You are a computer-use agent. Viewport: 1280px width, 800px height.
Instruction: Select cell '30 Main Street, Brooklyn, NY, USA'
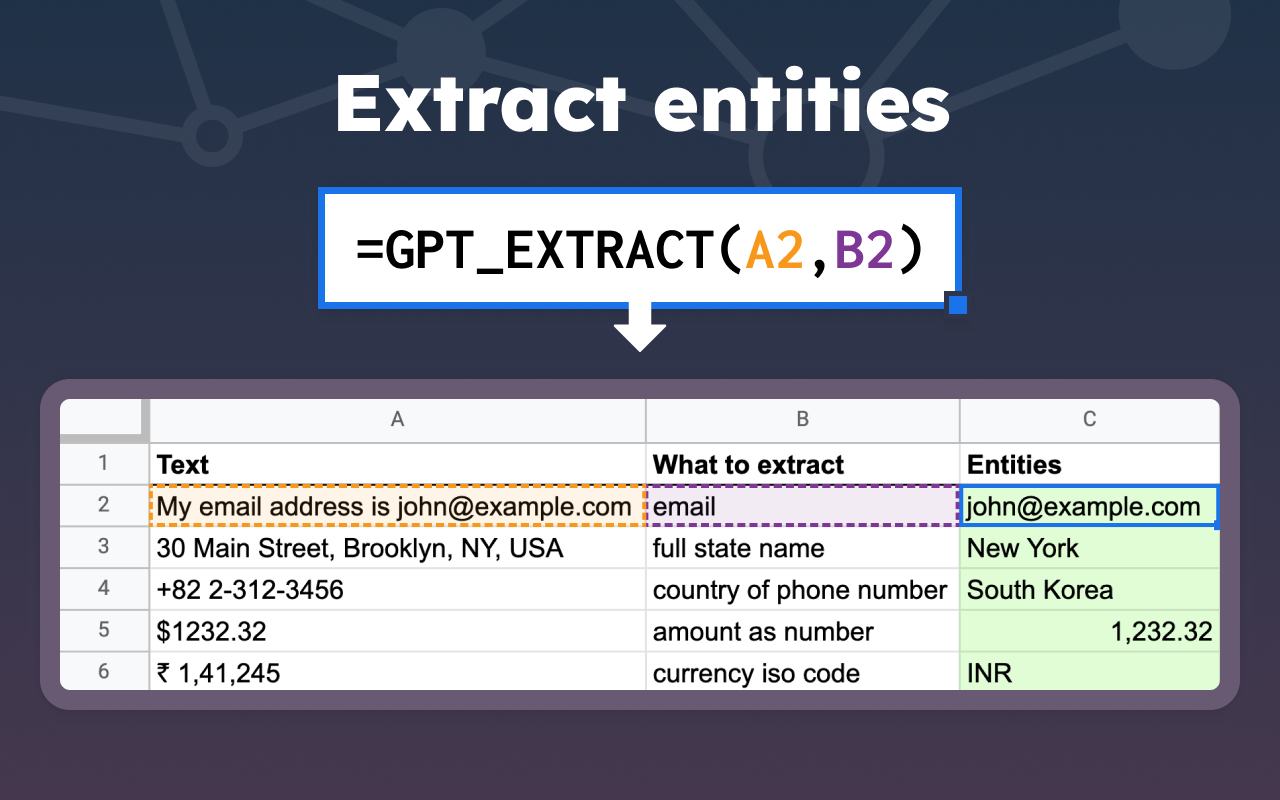(398, 548)
